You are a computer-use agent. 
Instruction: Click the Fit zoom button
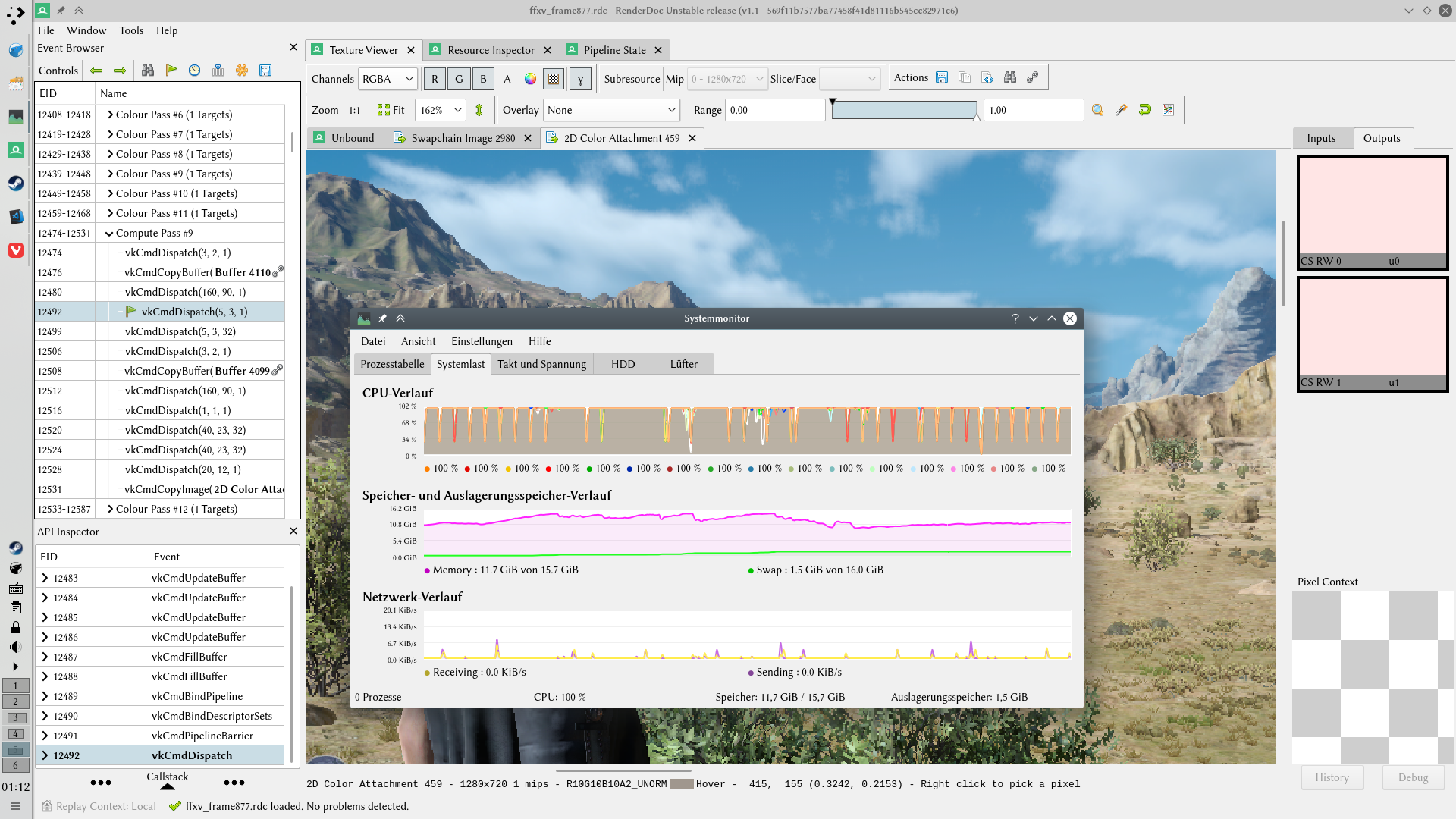tap(391, 110)
